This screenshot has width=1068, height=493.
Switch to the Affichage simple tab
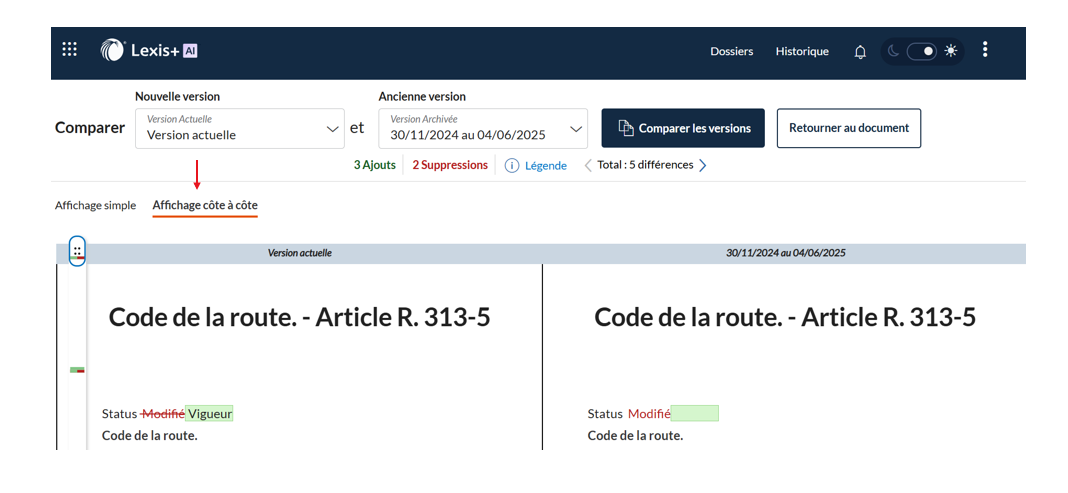[x=95, y=205]
